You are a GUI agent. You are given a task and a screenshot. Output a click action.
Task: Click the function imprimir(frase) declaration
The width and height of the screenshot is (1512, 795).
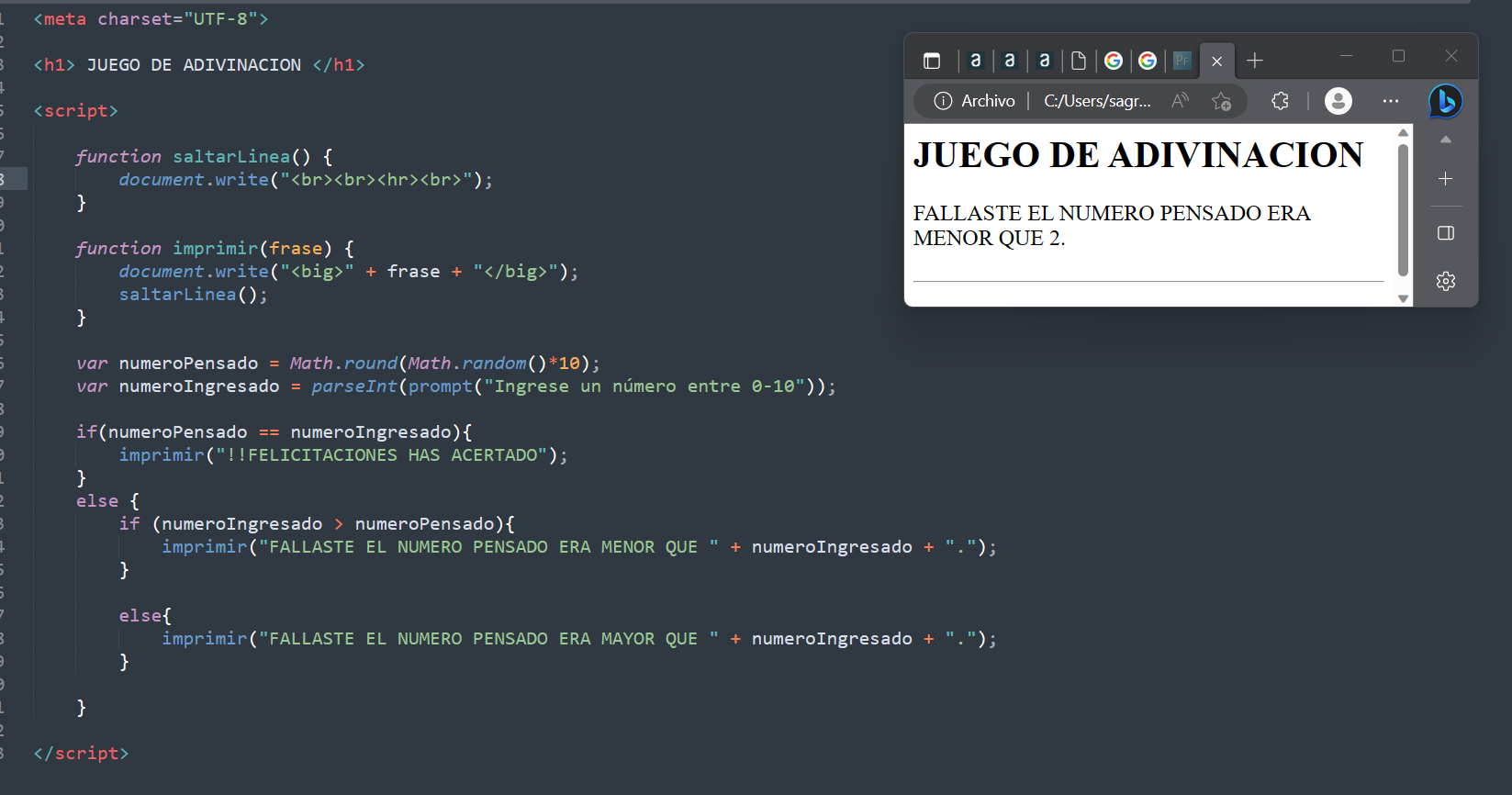215,249
